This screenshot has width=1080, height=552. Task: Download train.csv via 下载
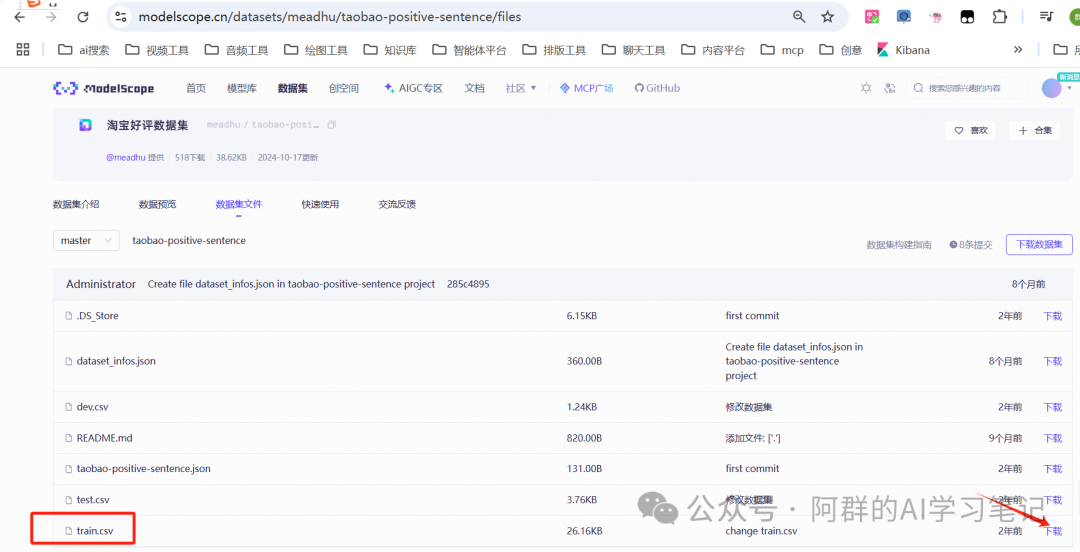pos(1052,531)
